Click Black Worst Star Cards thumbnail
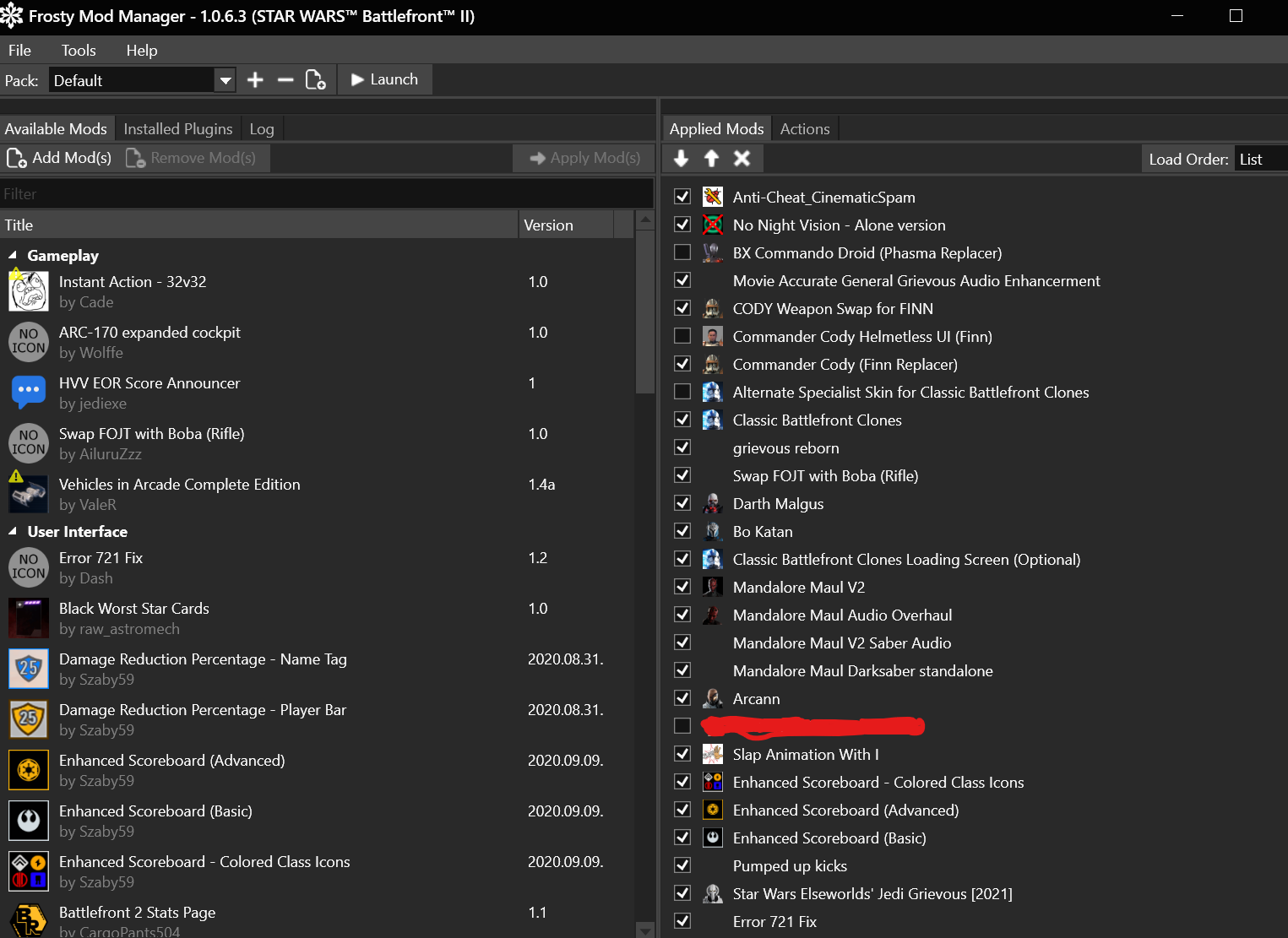 coord(29,618)
